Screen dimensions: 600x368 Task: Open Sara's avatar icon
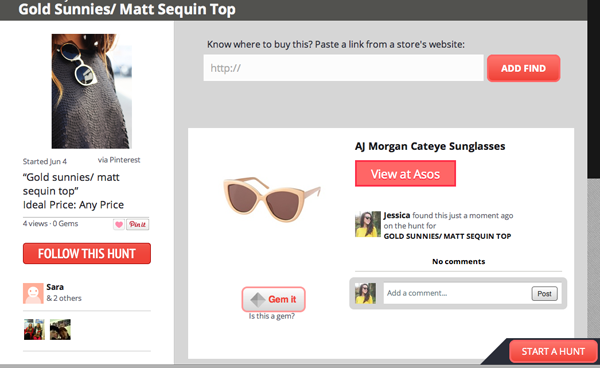tap(33, 293)
